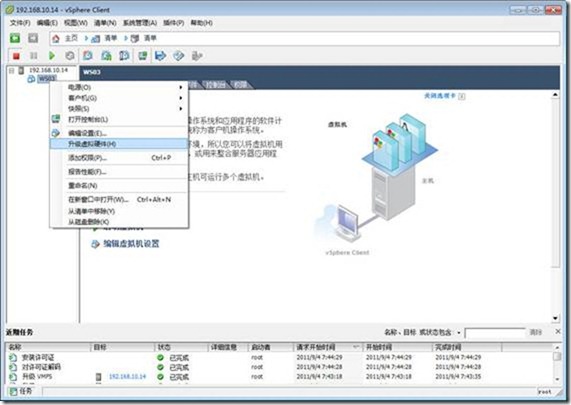Collapse the 192.168.10.14 host tree node
Viewport: 571px width, 405px height.
coord(12,70)
